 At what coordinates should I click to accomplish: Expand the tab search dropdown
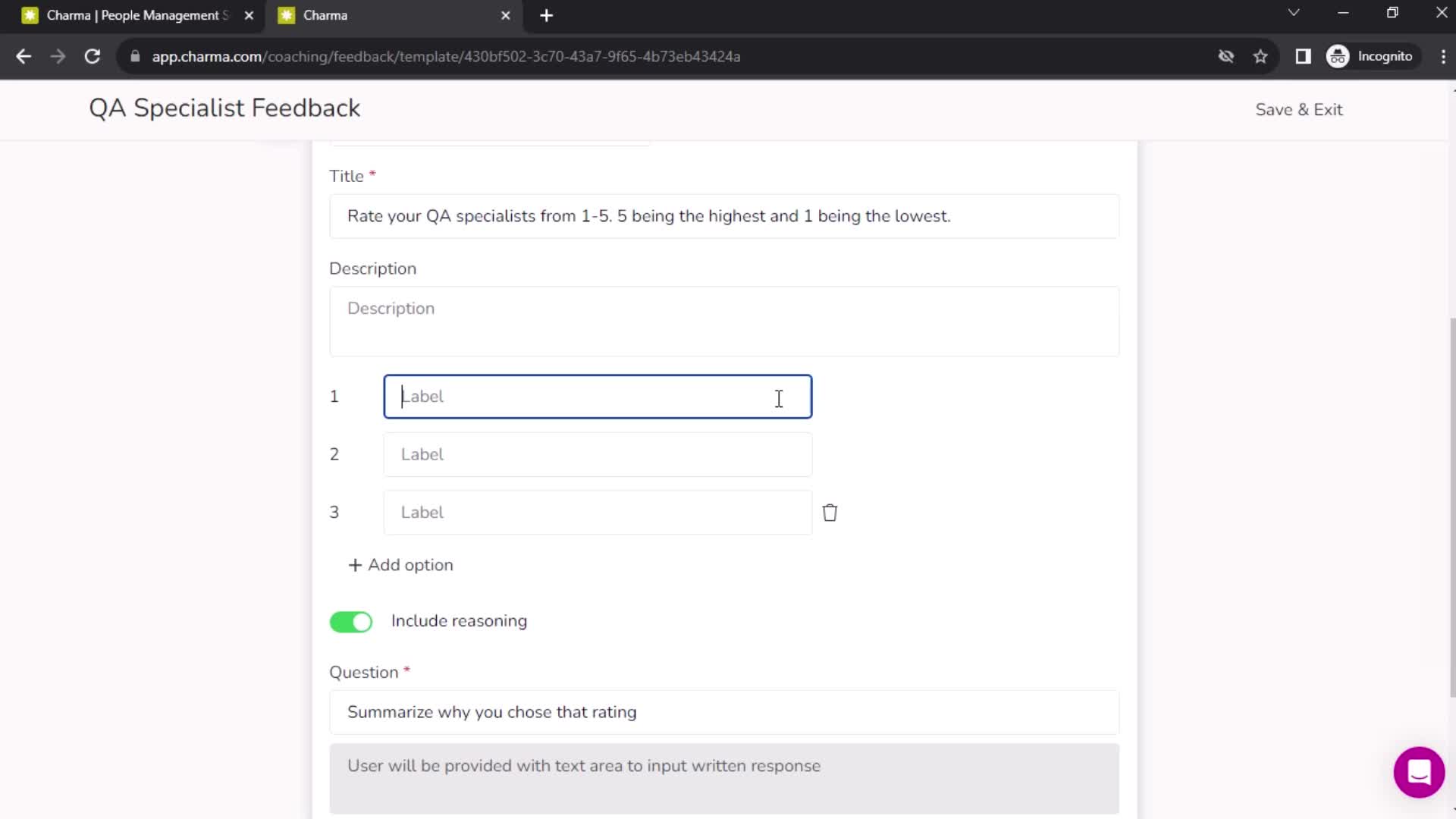tap(1294, 13)
